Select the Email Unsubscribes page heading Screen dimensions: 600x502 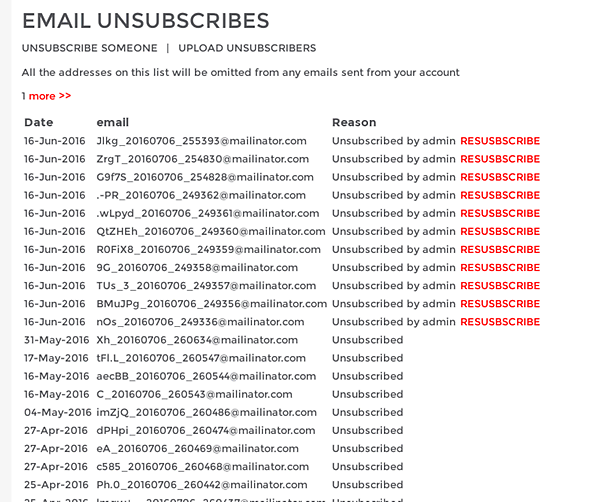(146, 21)
